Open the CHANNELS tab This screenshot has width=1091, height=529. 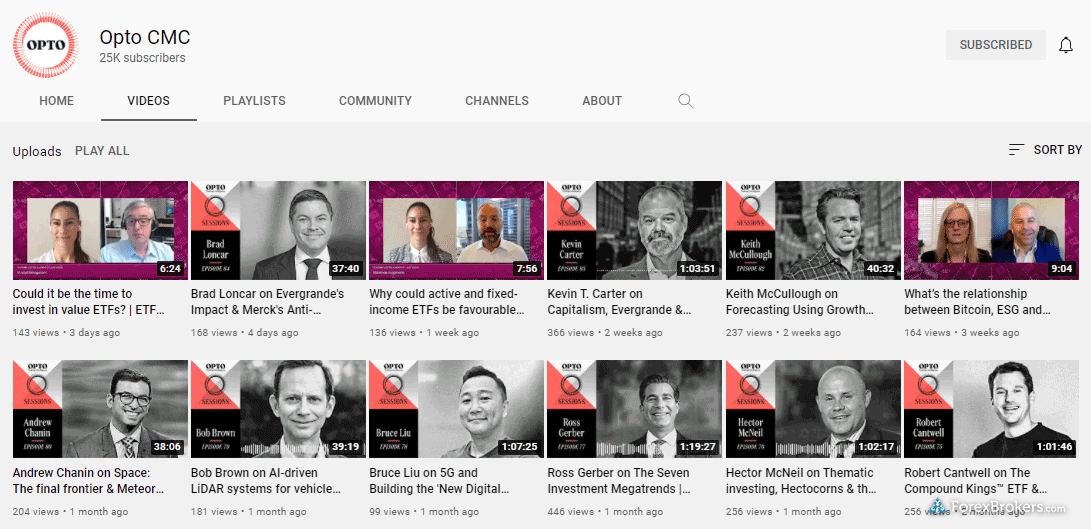pyautogui.click(x=497, y=101)
